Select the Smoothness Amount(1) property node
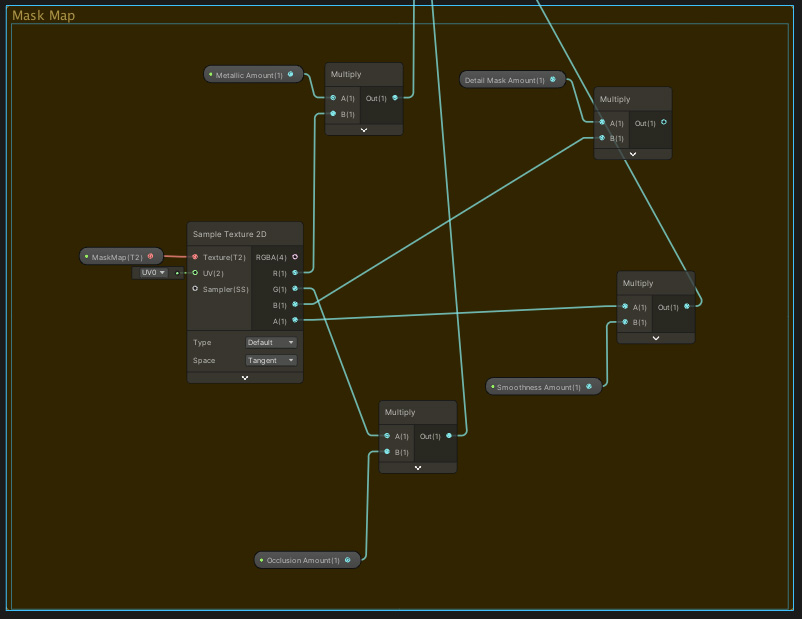 coord(539,387)
